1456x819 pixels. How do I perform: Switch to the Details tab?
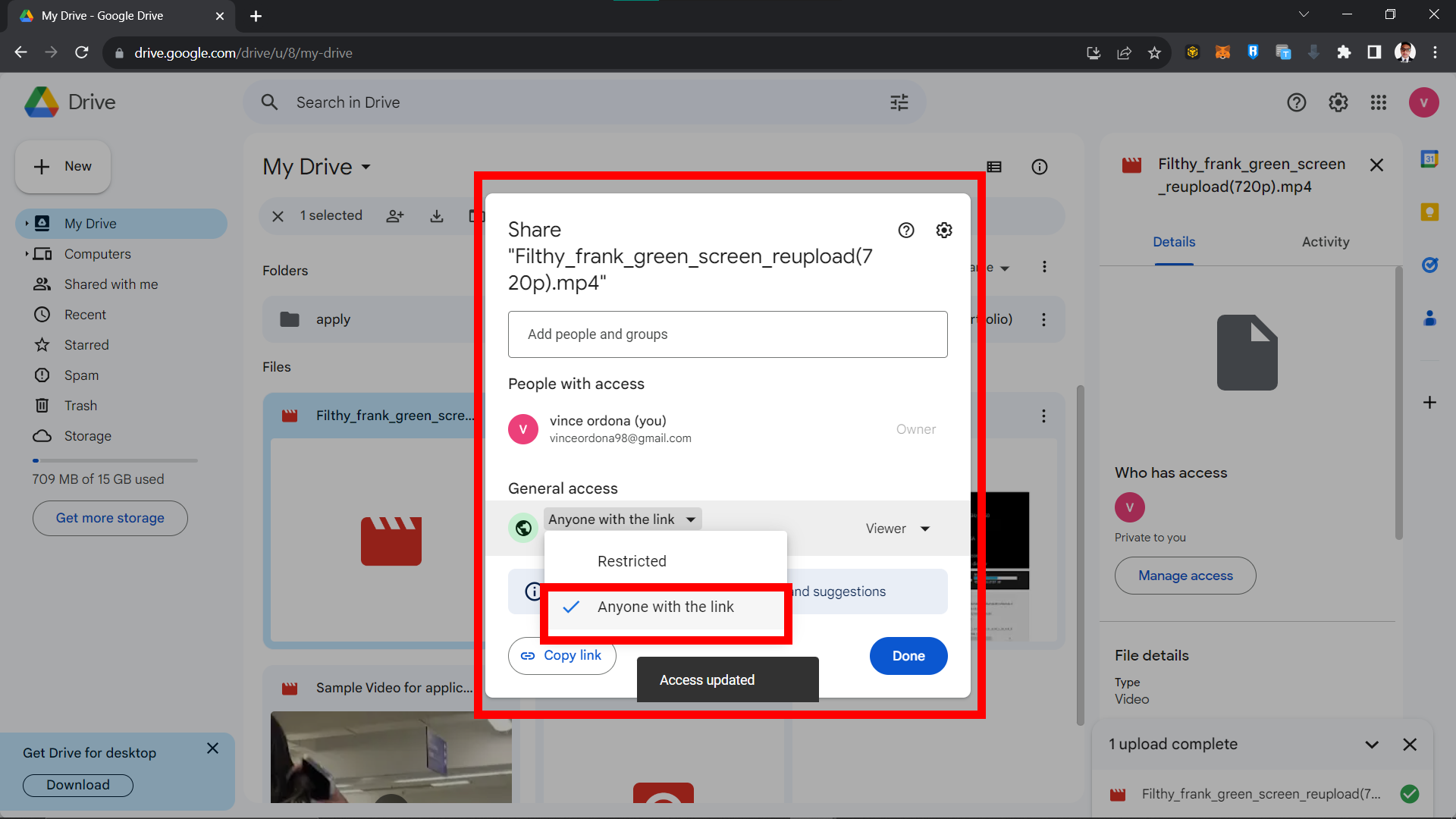(x=1173, y=241)
